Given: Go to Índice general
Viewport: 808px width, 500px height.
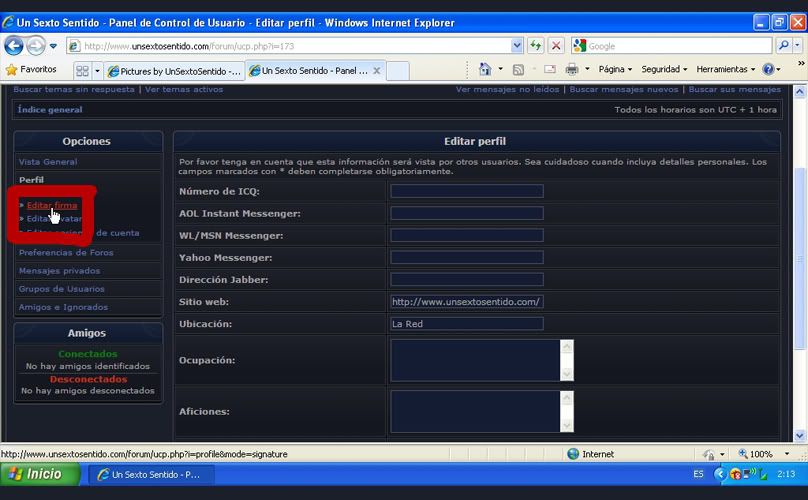Looking at the screenshot, I should (x=50, y=109).
